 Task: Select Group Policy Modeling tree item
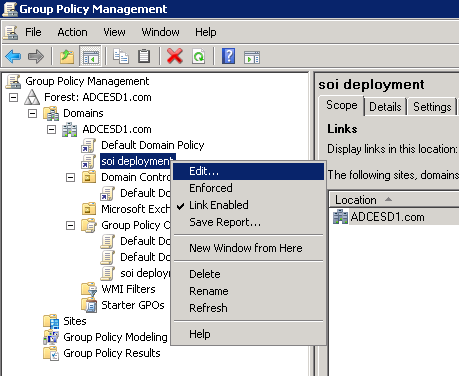point(115,337)
